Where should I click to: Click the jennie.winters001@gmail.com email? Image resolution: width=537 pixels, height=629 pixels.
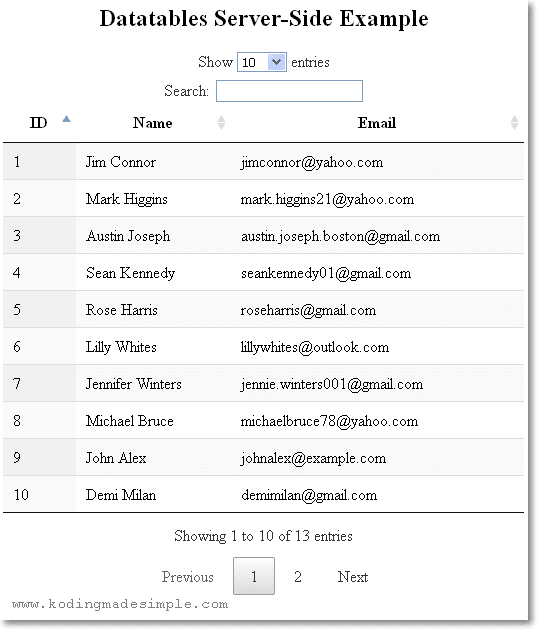coord(331,384)
